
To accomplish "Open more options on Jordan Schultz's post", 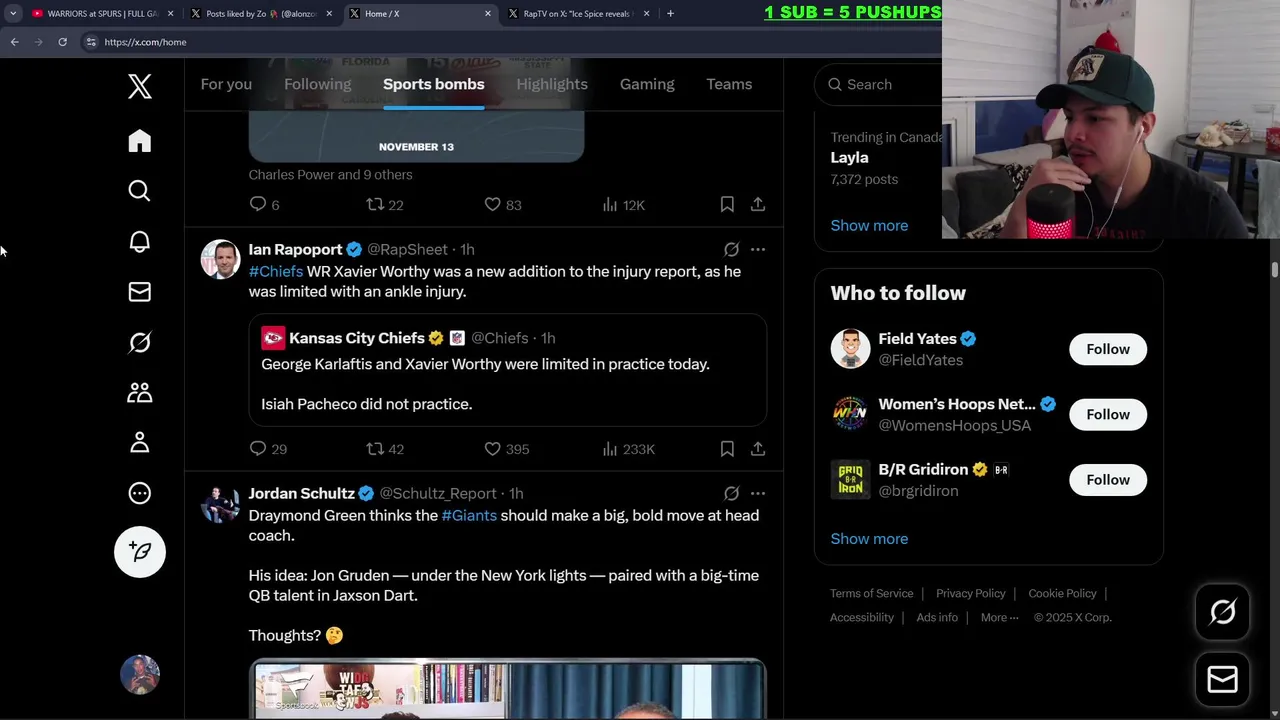I will click(758, 493).
